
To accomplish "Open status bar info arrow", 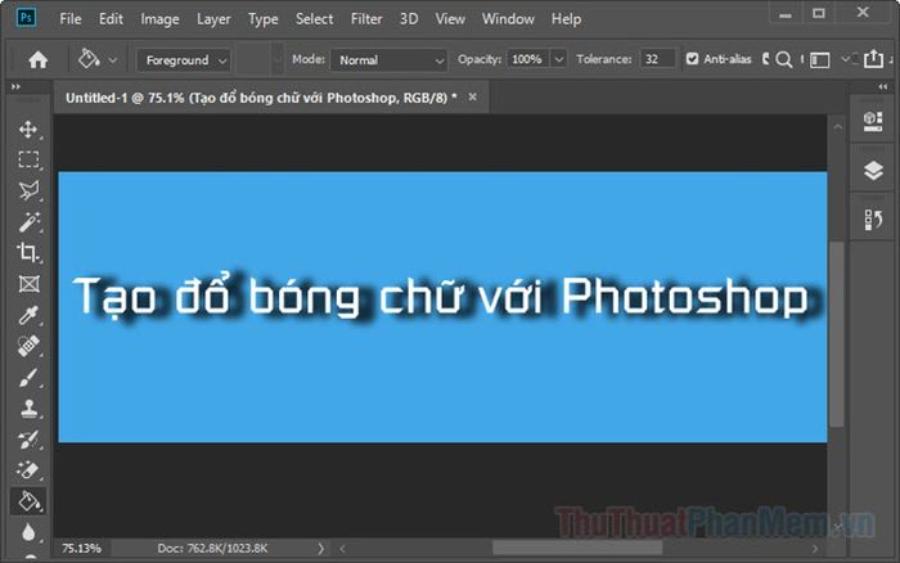I will tap(320, 549).
